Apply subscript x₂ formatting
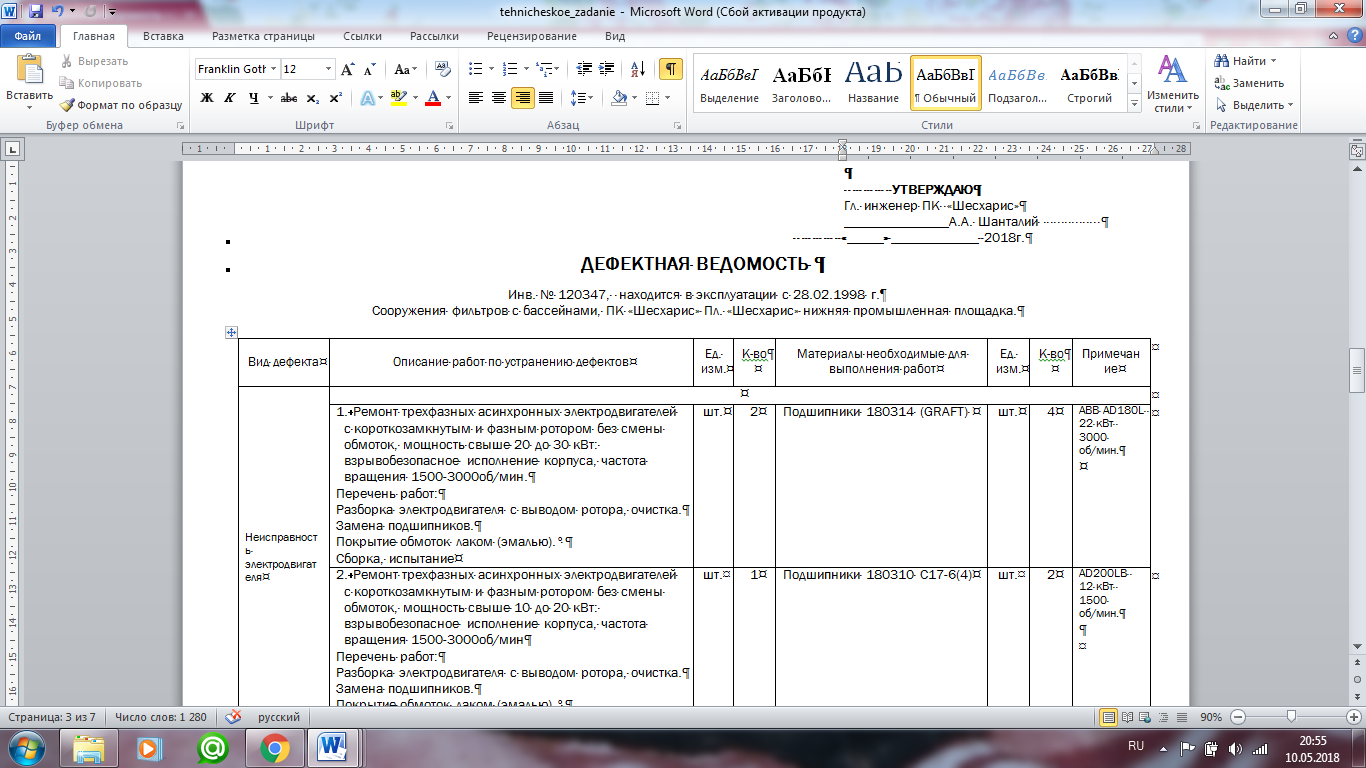 click(312, 98)
